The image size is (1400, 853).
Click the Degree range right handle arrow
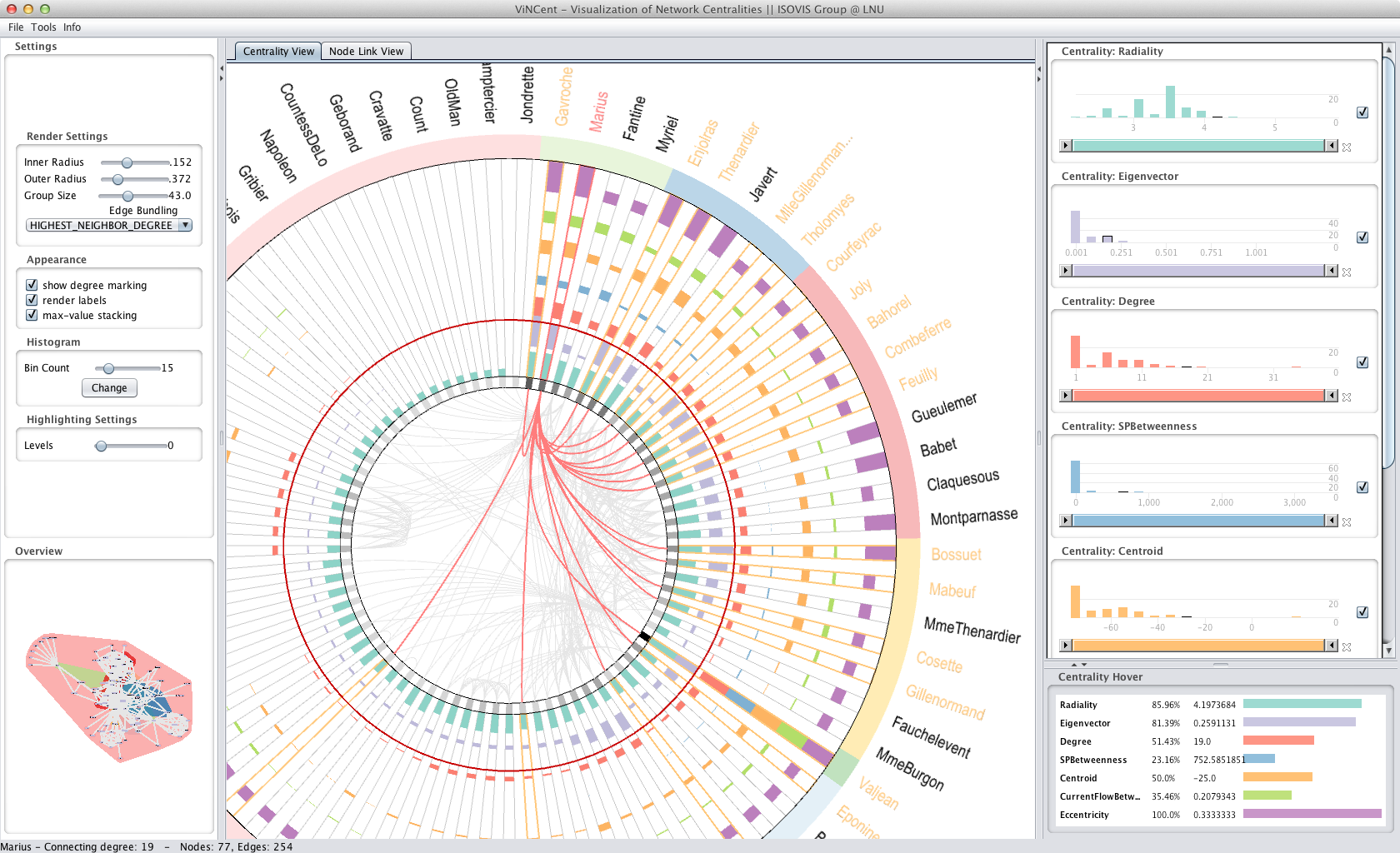1332,396
